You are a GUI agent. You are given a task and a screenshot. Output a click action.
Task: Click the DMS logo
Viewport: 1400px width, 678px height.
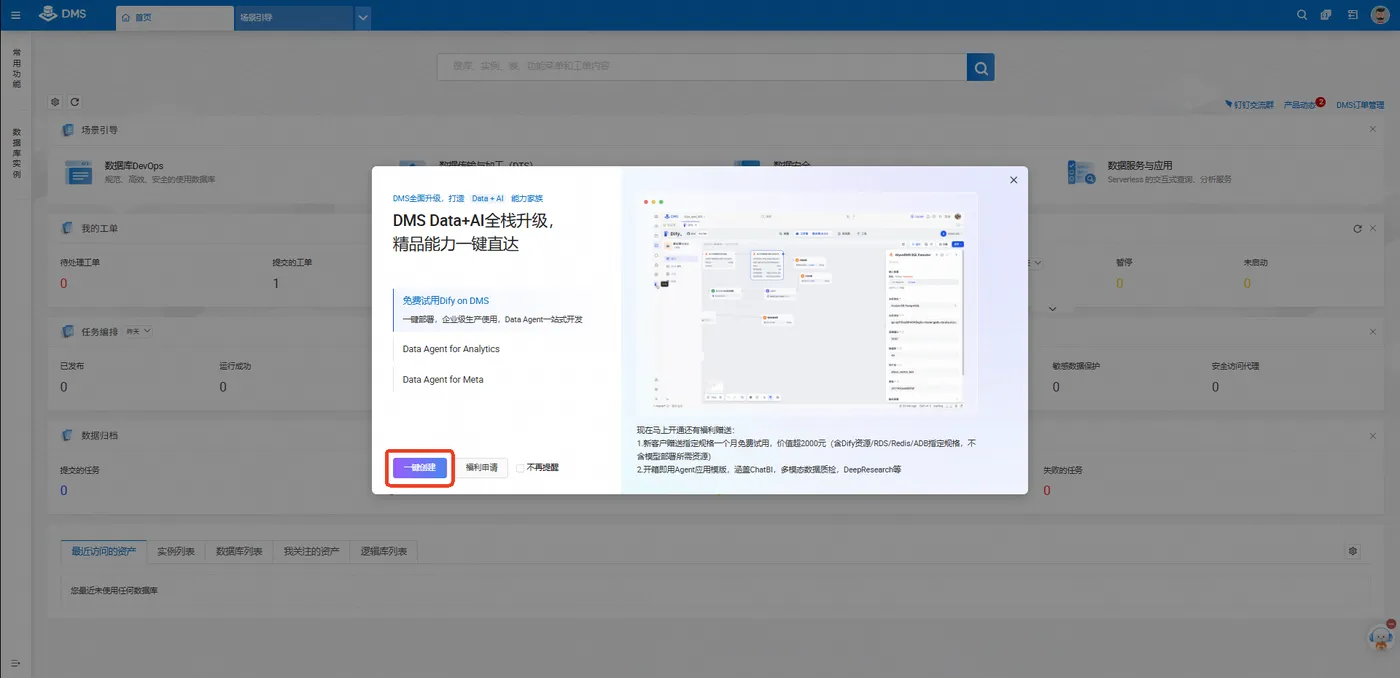pos(64,15)
